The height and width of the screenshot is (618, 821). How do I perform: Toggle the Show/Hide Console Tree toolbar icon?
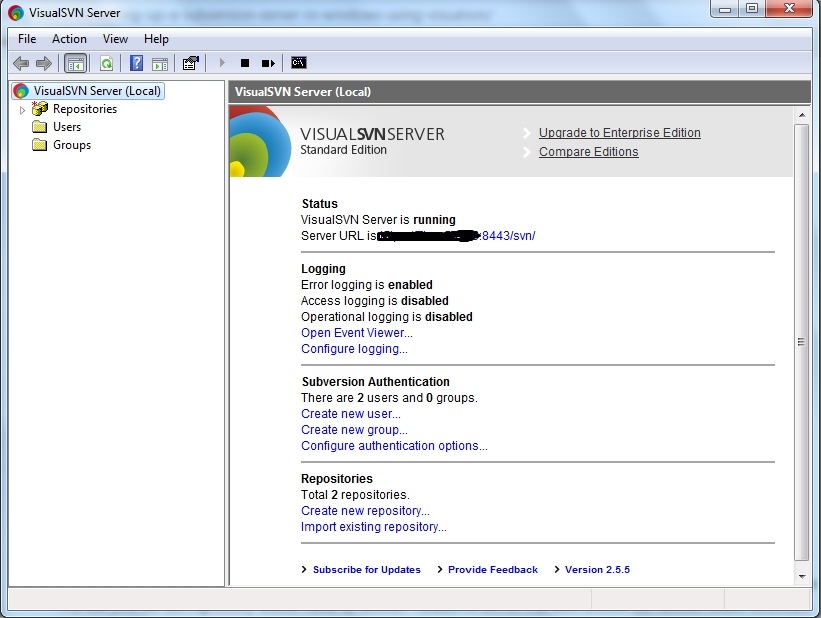tap(75, 62)
